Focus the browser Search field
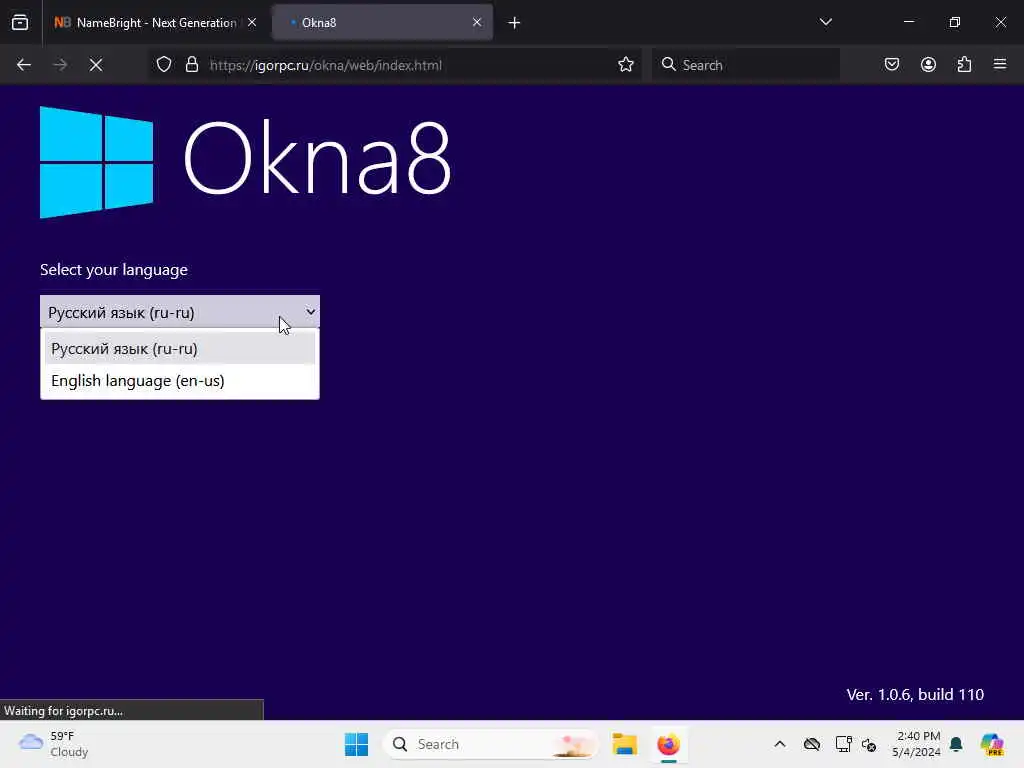This screenshot has width=1024, height=768. coord(746,65)
